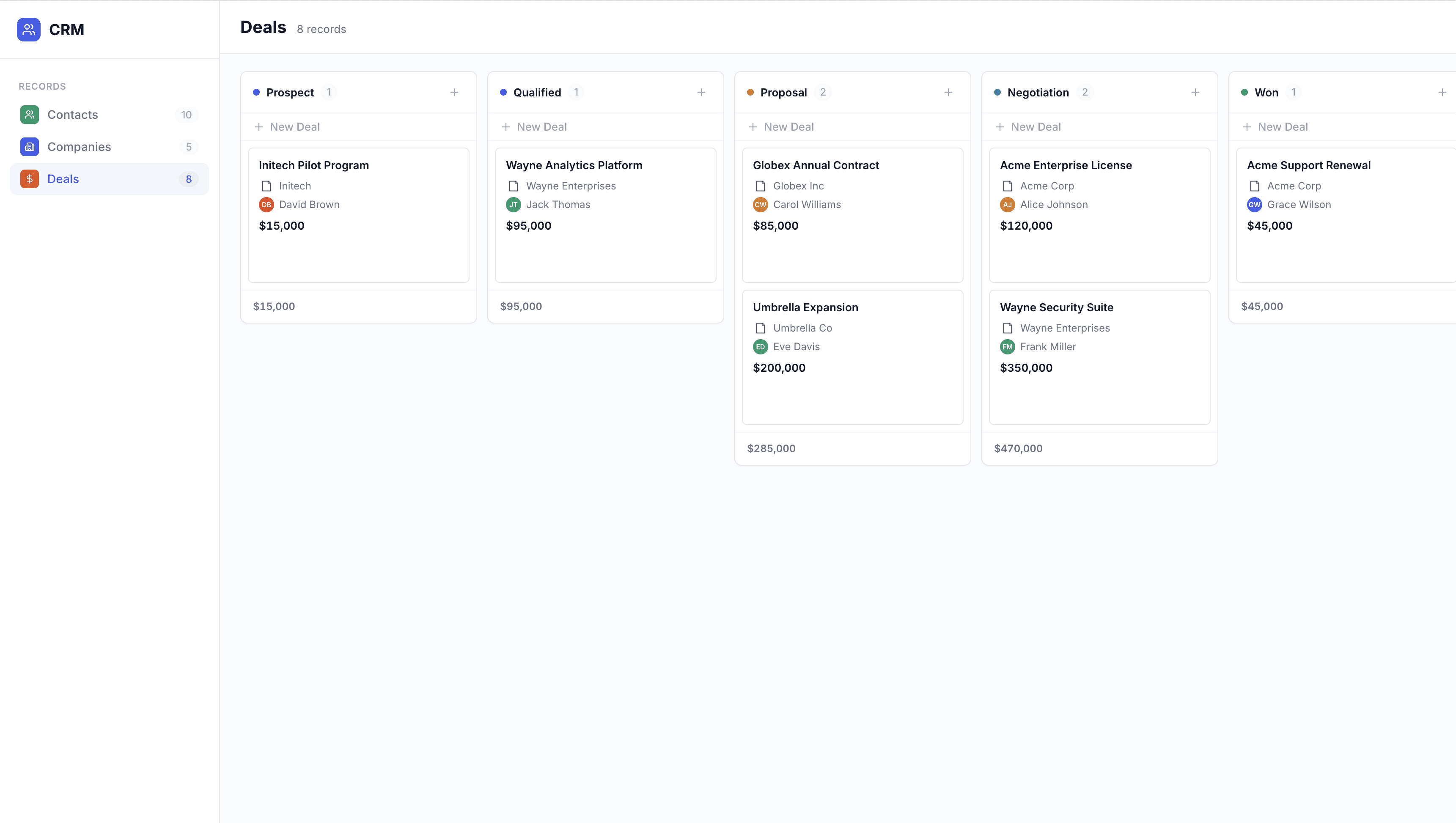Click the Wayne Analytics Platform title

[x=574, y=165]
